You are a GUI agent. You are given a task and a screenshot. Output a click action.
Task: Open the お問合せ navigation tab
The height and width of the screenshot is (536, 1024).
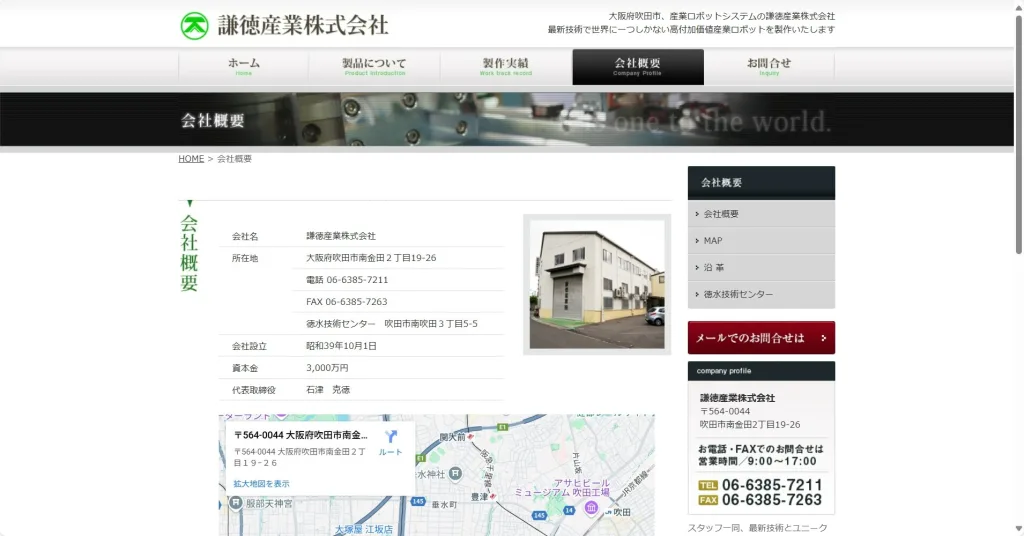[769, 67]
